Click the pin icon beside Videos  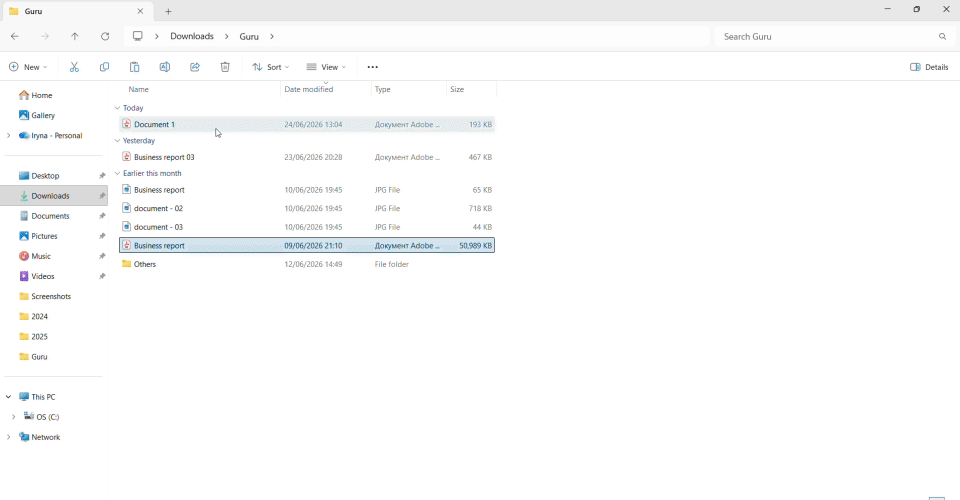102,277
